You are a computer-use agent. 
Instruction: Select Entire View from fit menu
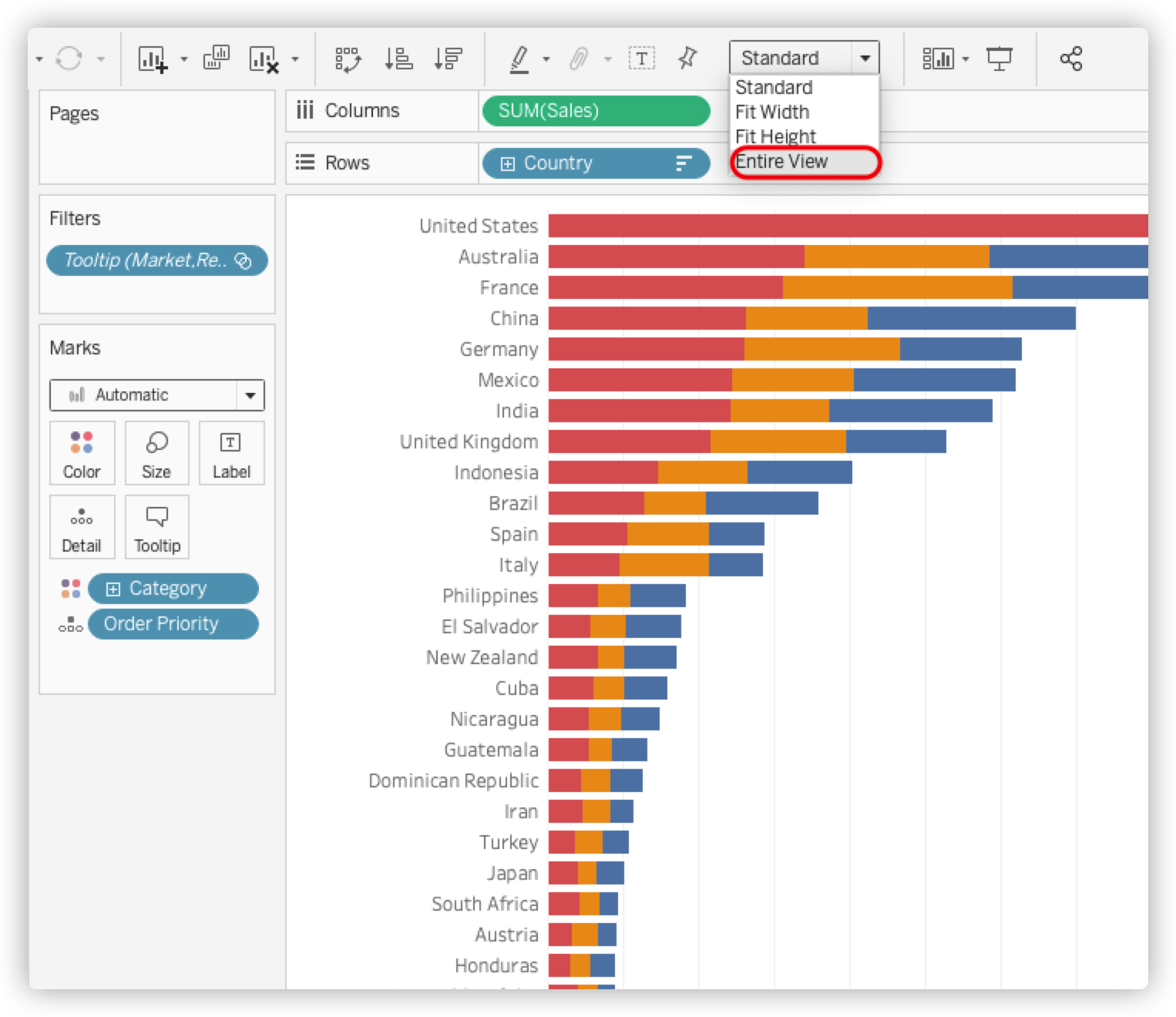pyautogui.click(x=781, y=162)
